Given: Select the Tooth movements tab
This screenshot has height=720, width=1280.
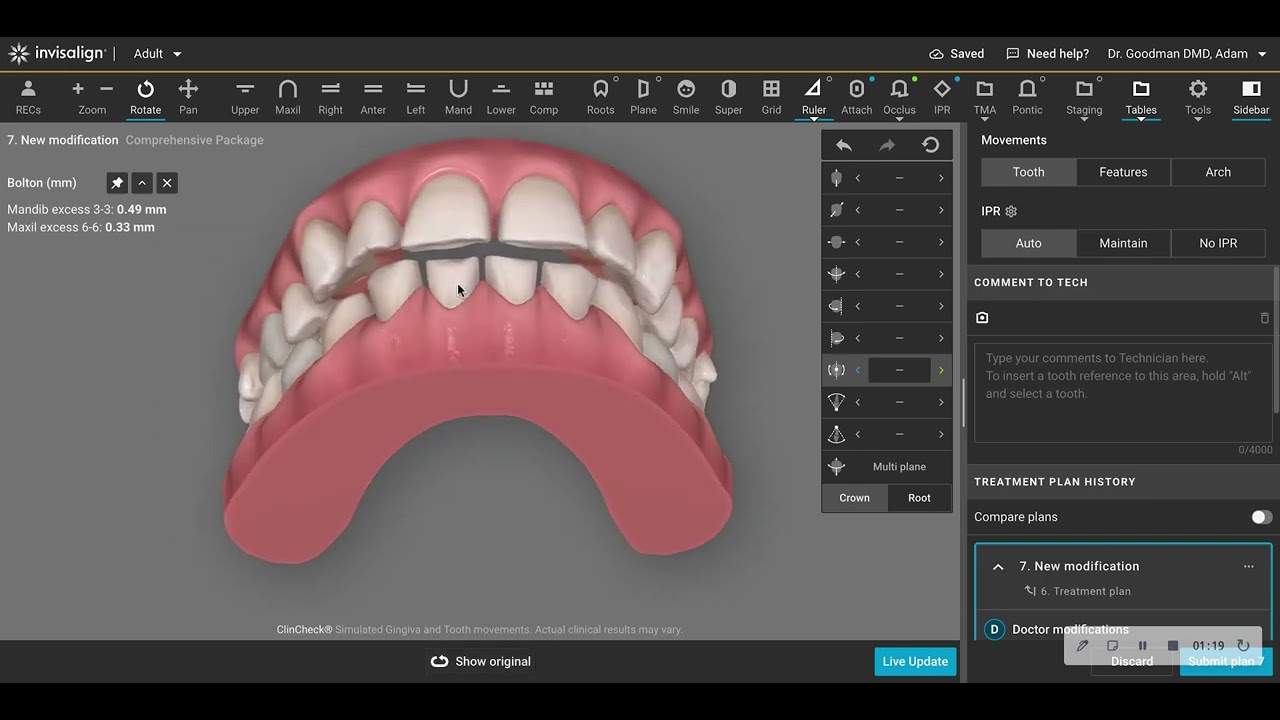Looking at the screenshot, I should point(1028,172).
